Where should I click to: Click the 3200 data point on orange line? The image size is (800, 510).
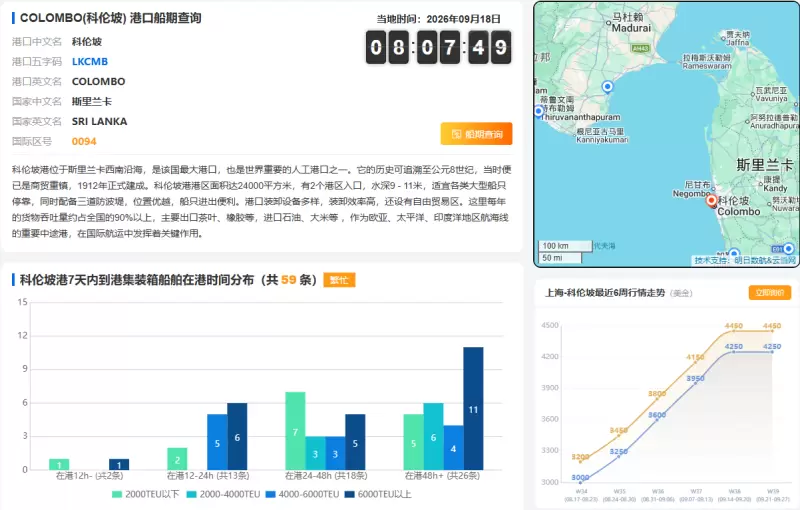pyautogui.click(x=581, y=462)
